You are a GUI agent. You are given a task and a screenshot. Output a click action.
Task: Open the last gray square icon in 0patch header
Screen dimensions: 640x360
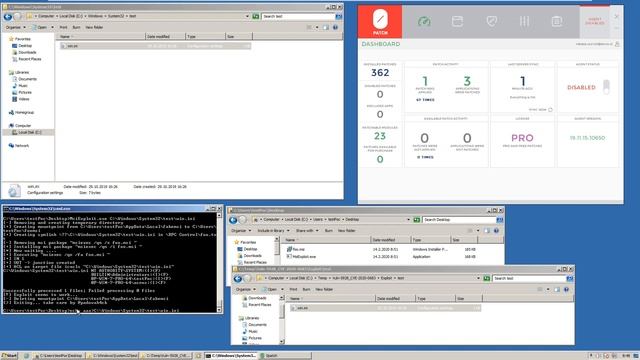557,21
